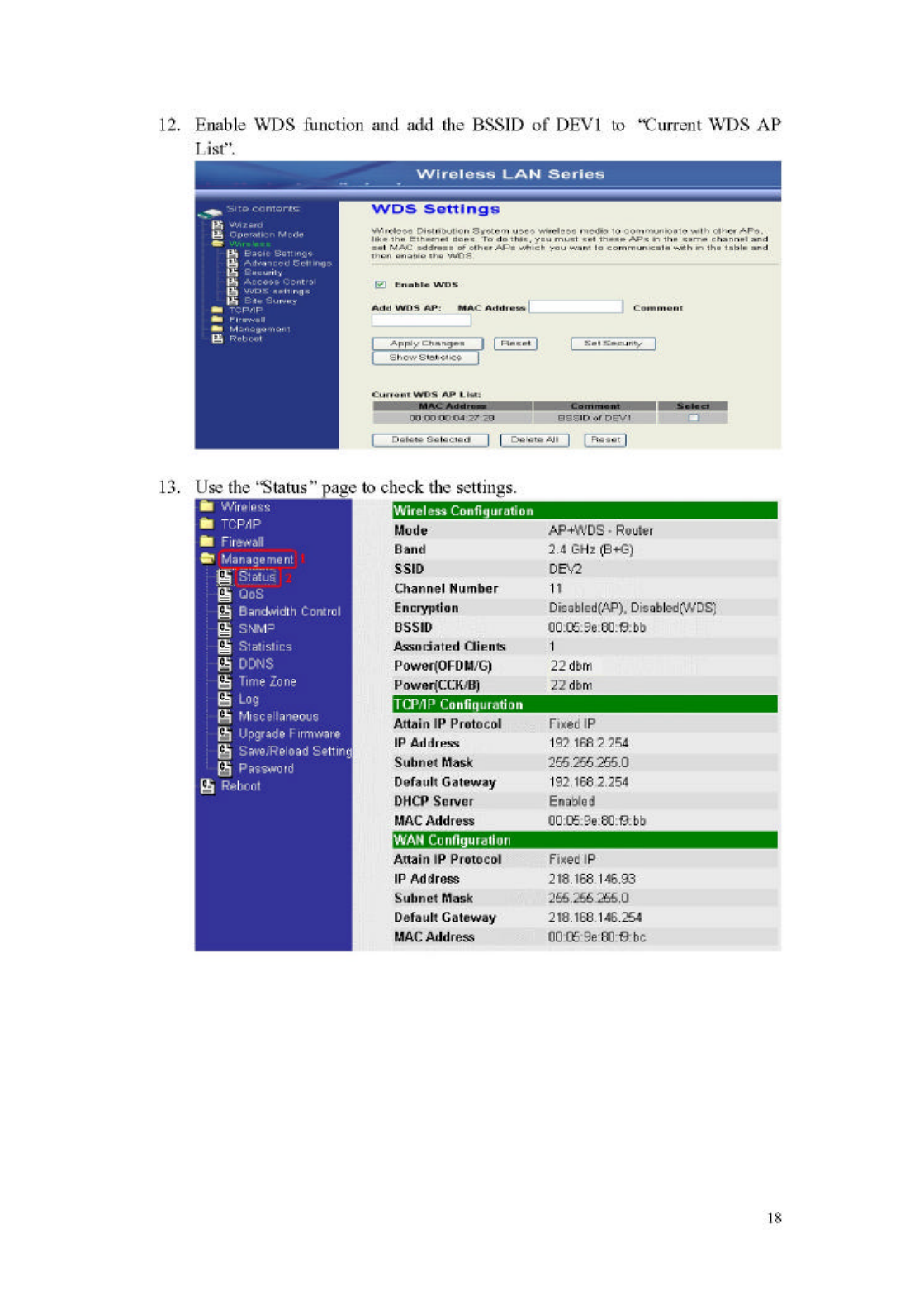Click the 'WAN Configuration' green header

point(585,840)
